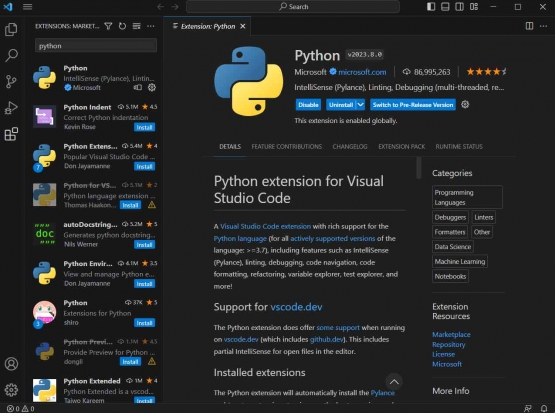This screenshot has height=413, width=555.
Task: Go back with navigation arrow
Action: (x=160, y=7)
